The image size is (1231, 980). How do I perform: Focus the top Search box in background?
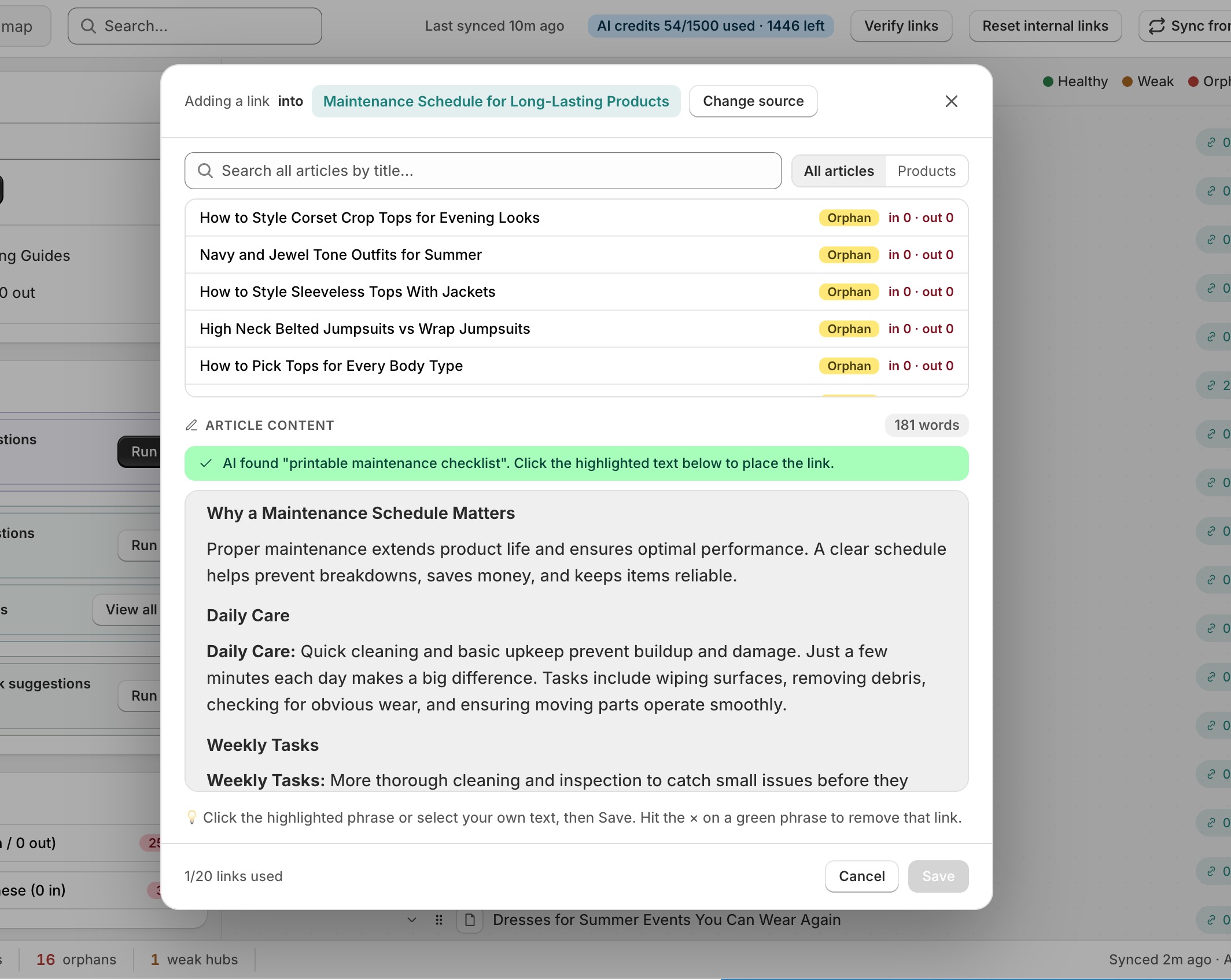194,26
